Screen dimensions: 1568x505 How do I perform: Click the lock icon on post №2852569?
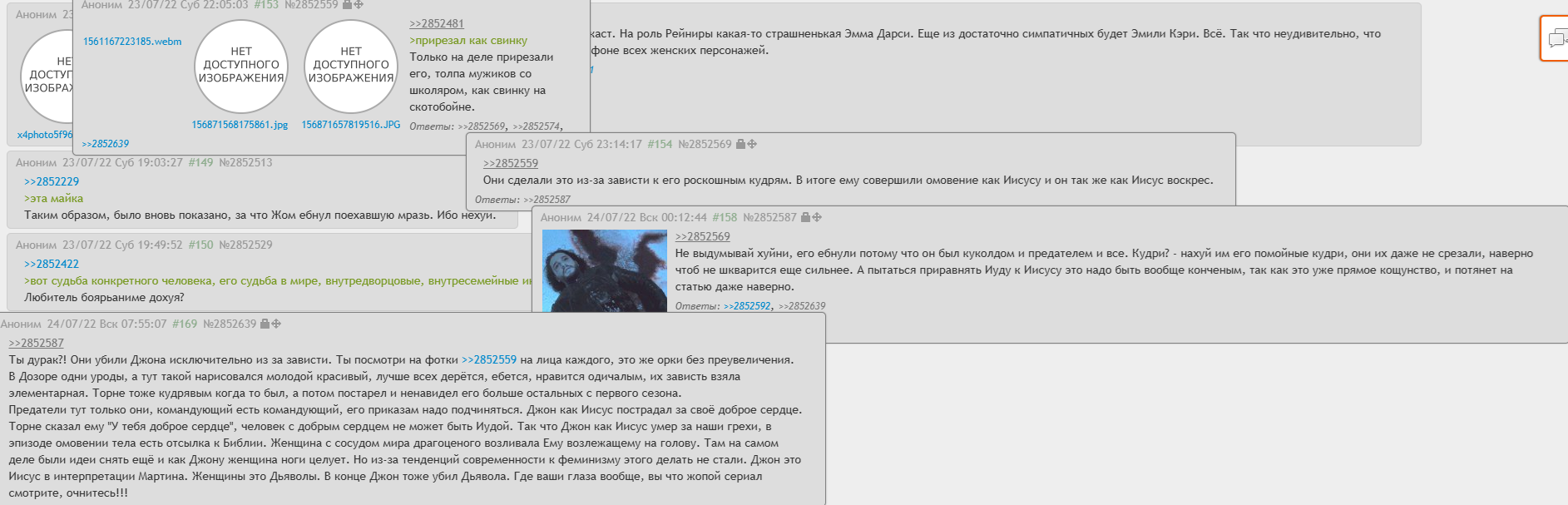tap(740, 144)
